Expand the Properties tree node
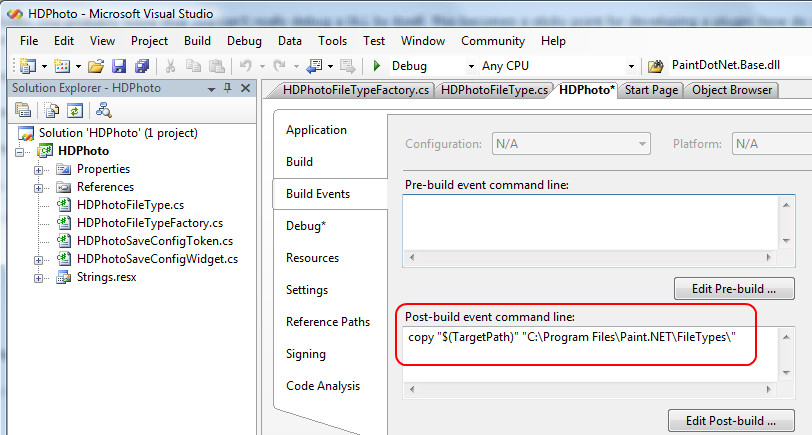Image resolution: width=812 pixels, height=435 pixels. (38, 170)
